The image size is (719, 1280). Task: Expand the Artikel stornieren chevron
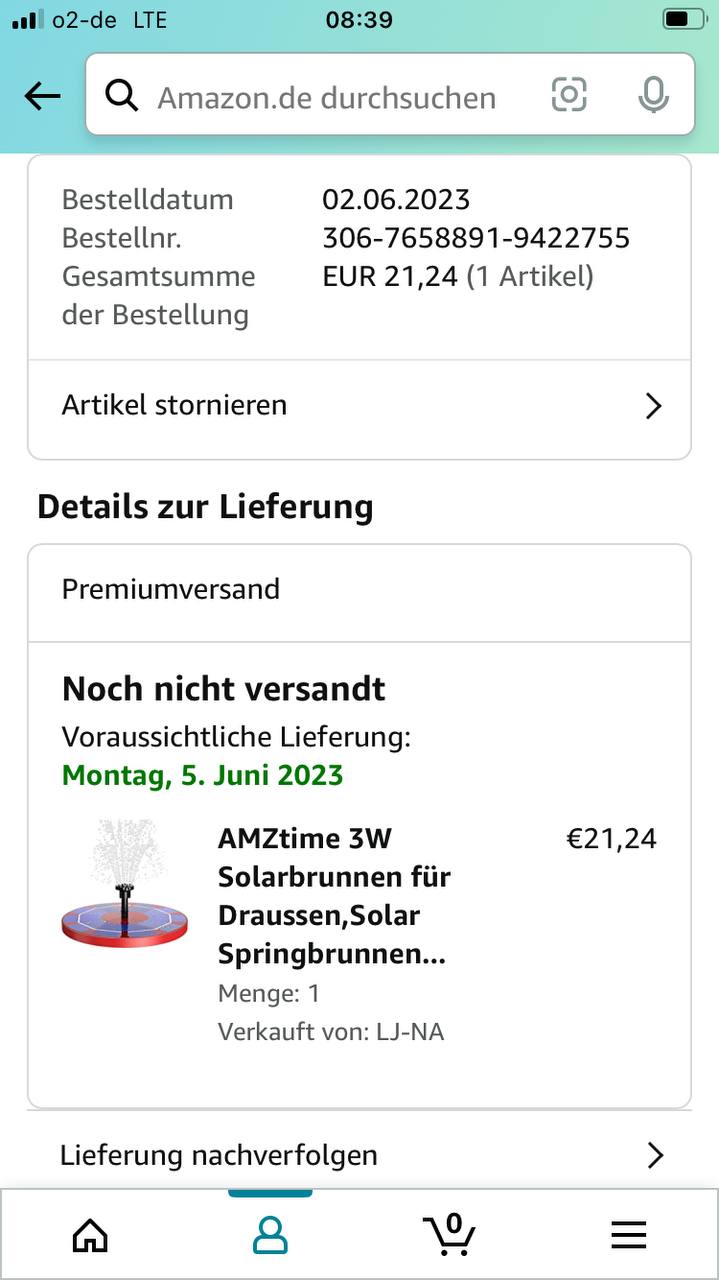(x=653, y=406)
